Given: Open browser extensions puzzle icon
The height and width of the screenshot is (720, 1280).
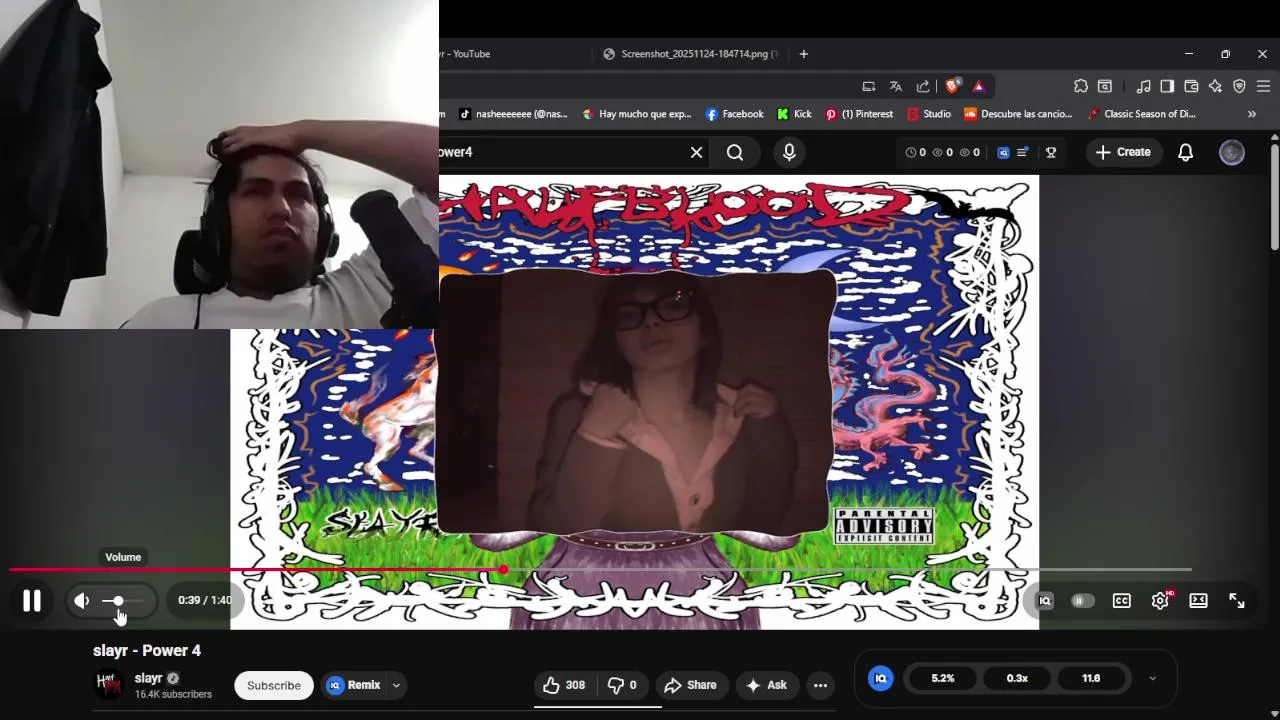Looking at the screenshot, I should (1081, 86).
